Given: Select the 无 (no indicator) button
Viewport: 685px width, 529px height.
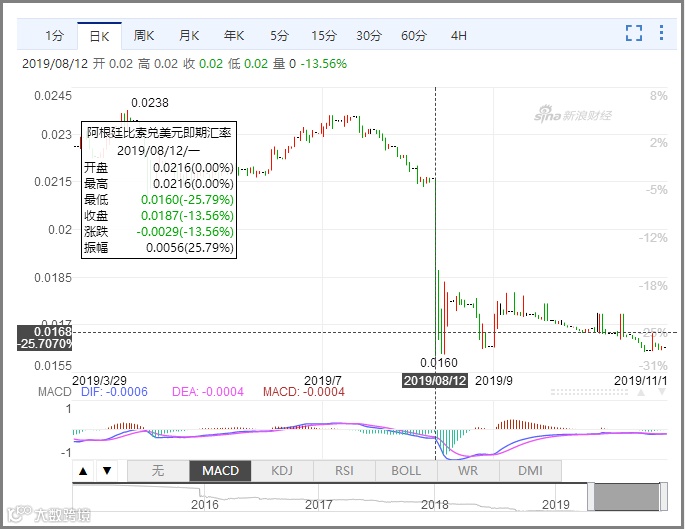Looking at the screenshot, I should 158,471.
